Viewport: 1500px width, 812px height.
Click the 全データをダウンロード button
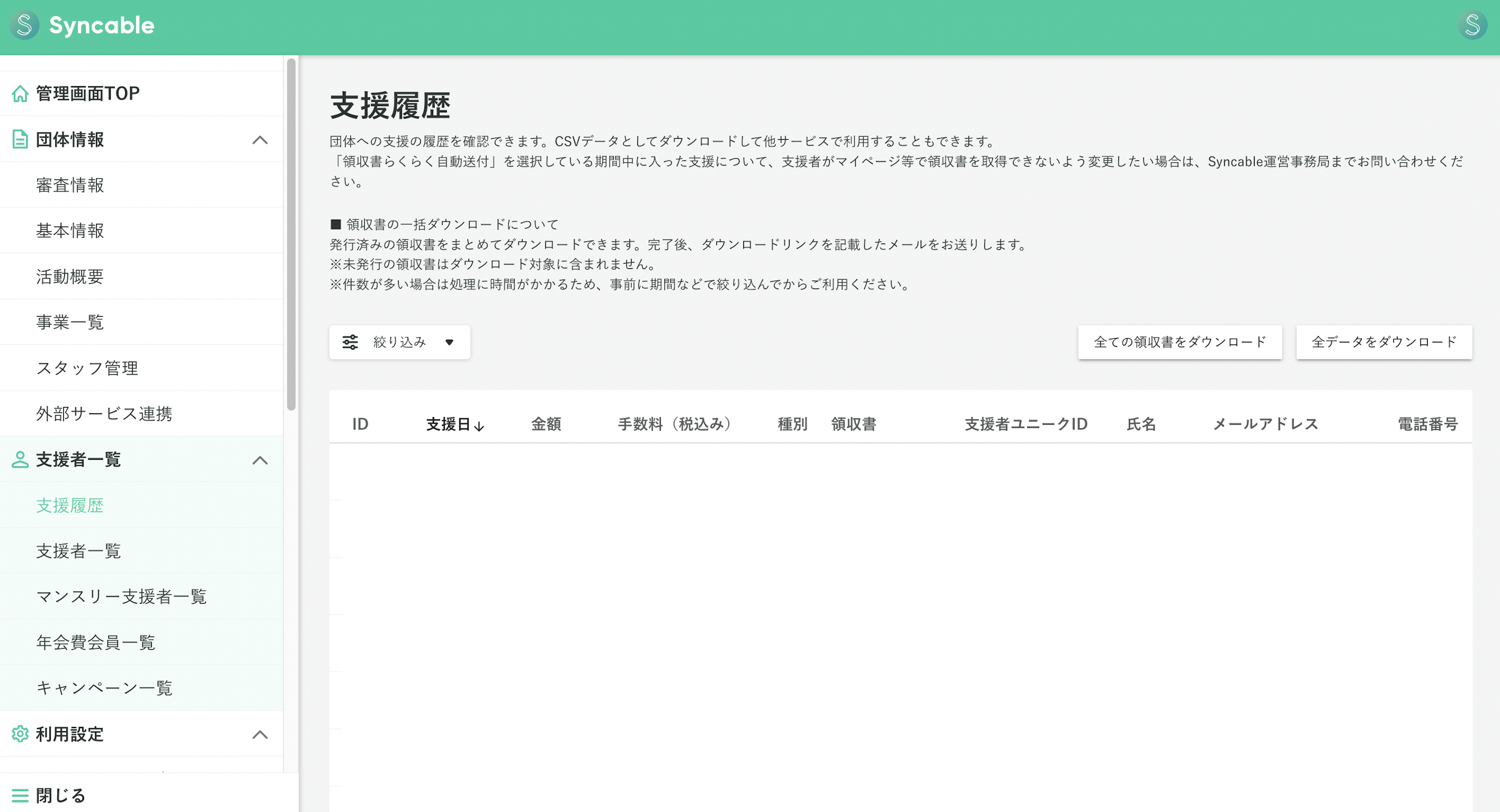click(x=1384, y=342)
